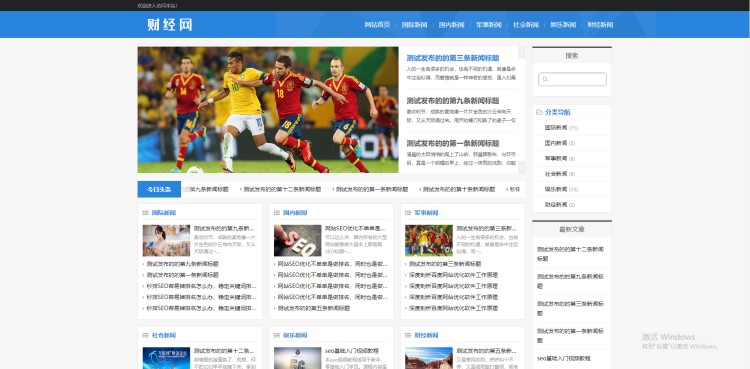Open the 测试发布的的第十二条... title in 社会新闻
Viewport: 750px width, 369px height.
224,351
